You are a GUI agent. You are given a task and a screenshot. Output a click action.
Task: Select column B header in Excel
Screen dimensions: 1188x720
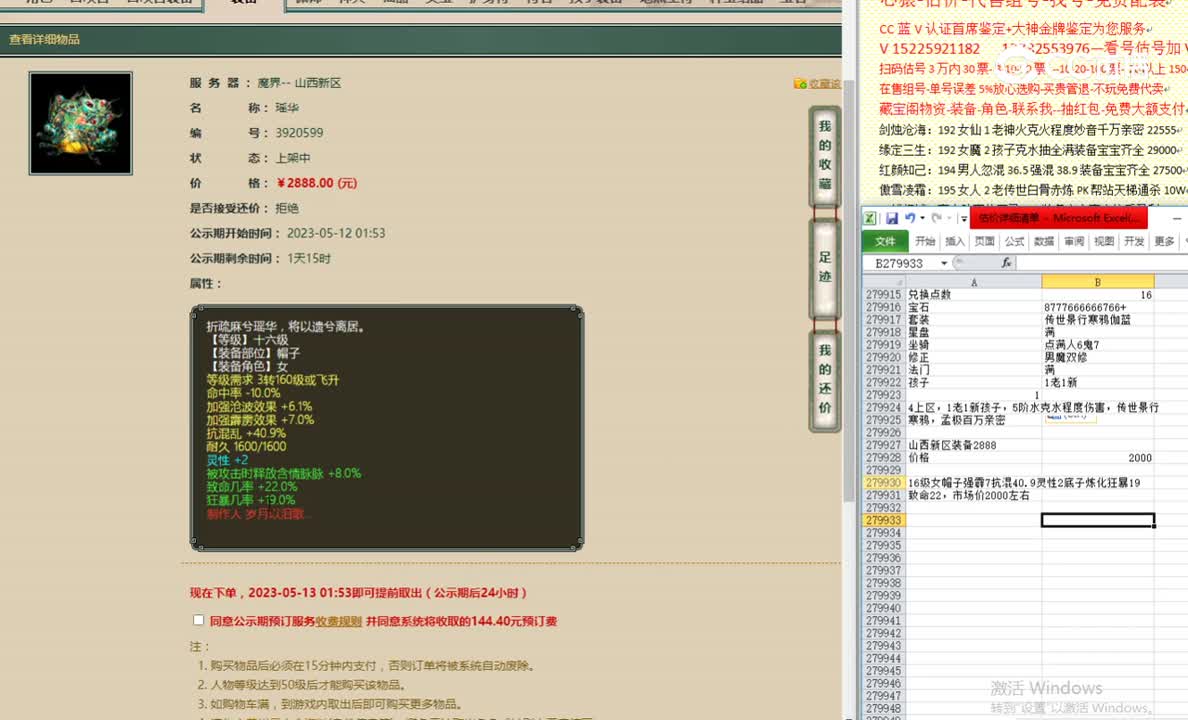[1098, 282]
